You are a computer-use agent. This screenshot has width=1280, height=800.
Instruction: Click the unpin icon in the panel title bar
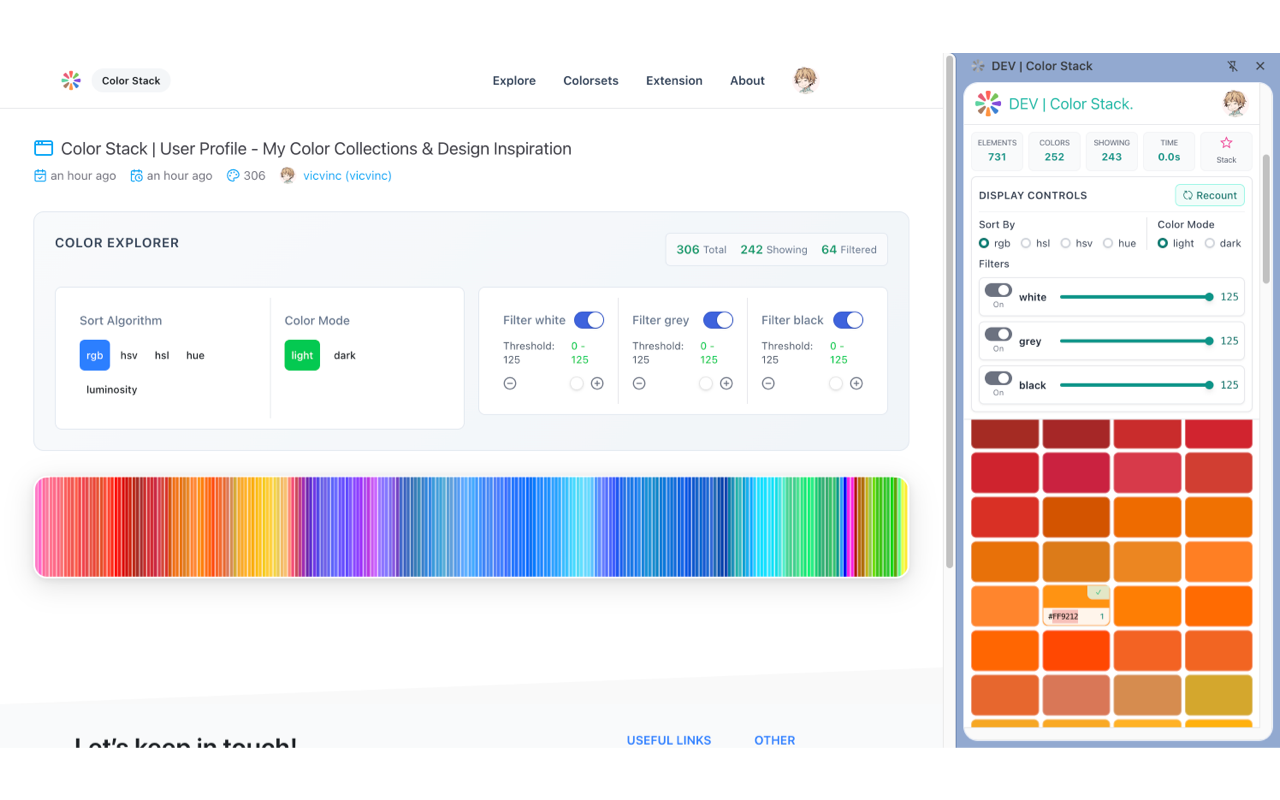point(1233,66)
